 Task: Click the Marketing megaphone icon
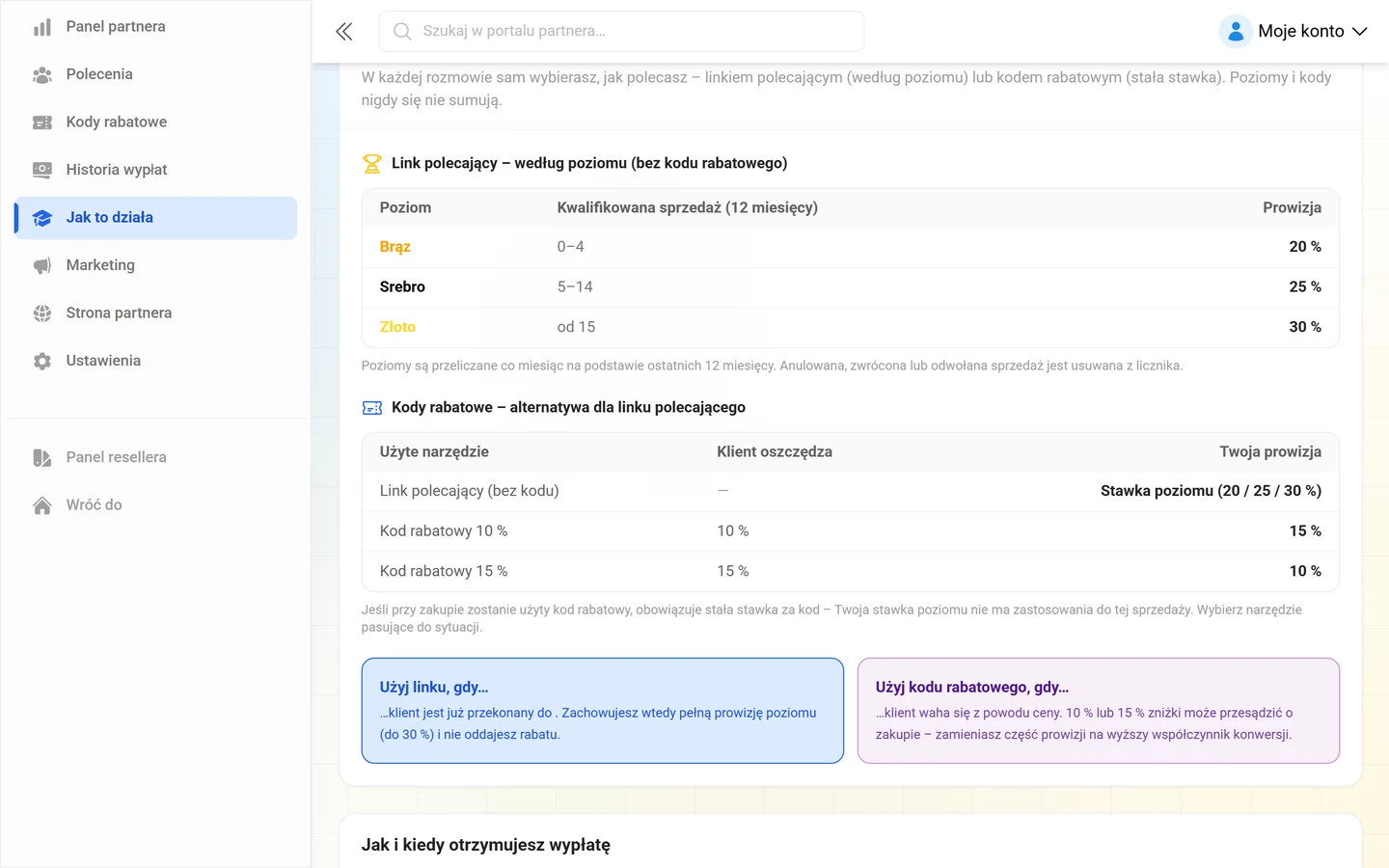pos(42,265)
